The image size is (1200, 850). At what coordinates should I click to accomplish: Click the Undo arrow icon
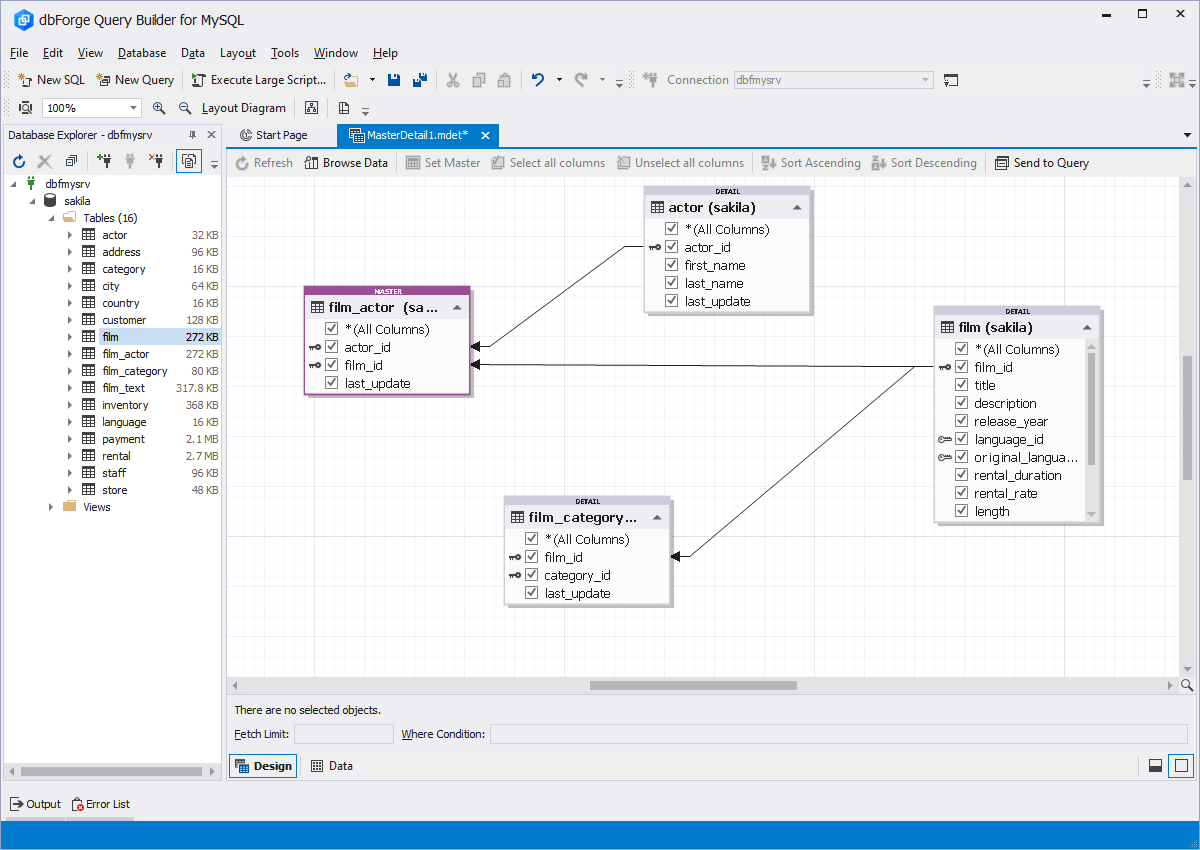538,80
